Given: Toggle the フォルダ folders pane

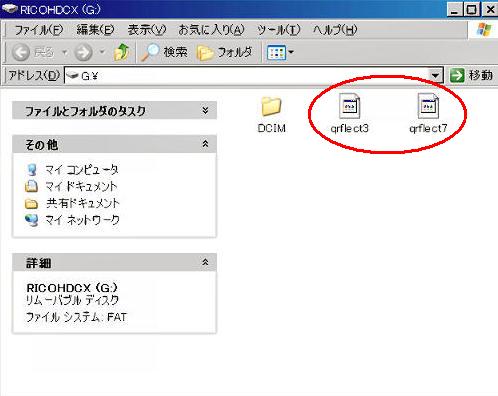Looking at the screenshot, I should point(224,52).
